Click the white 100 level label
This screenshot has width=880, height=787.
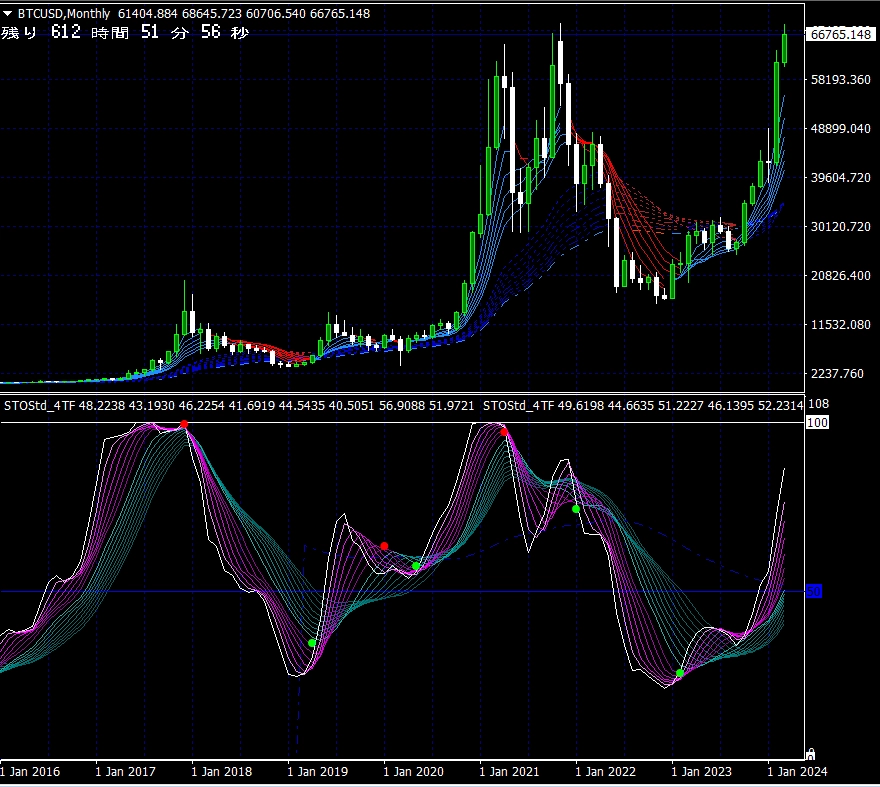click(x=817, y=423)
